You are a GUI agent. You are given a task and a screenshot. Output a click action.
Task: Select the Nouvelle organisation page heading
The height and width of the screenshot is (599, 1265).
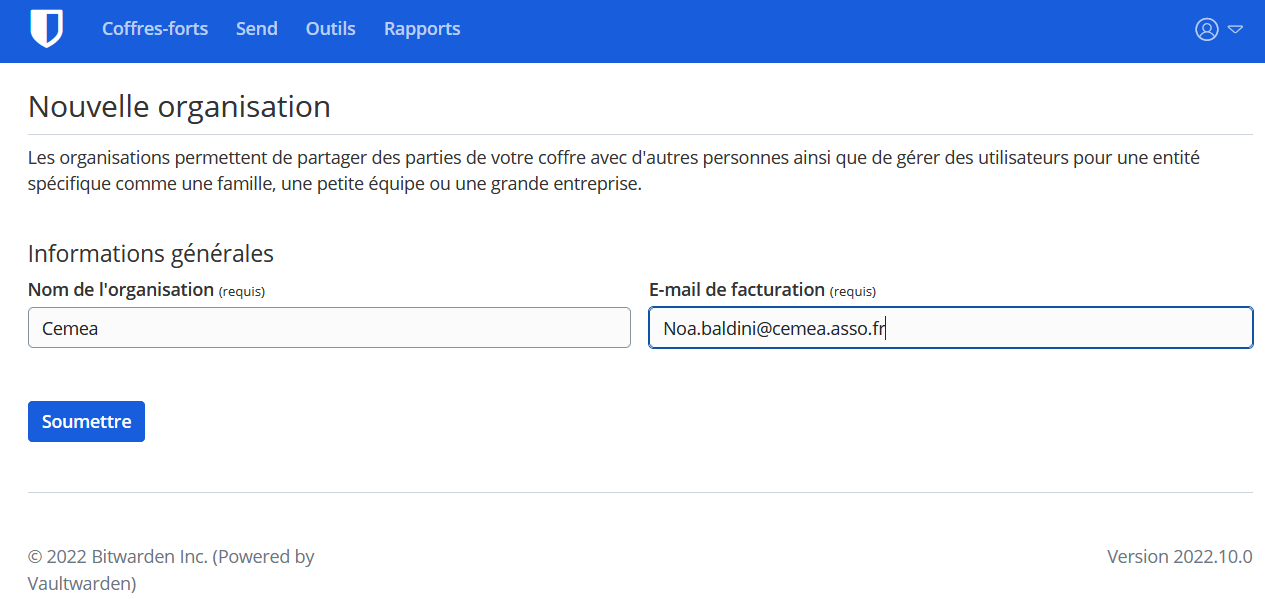179,106
